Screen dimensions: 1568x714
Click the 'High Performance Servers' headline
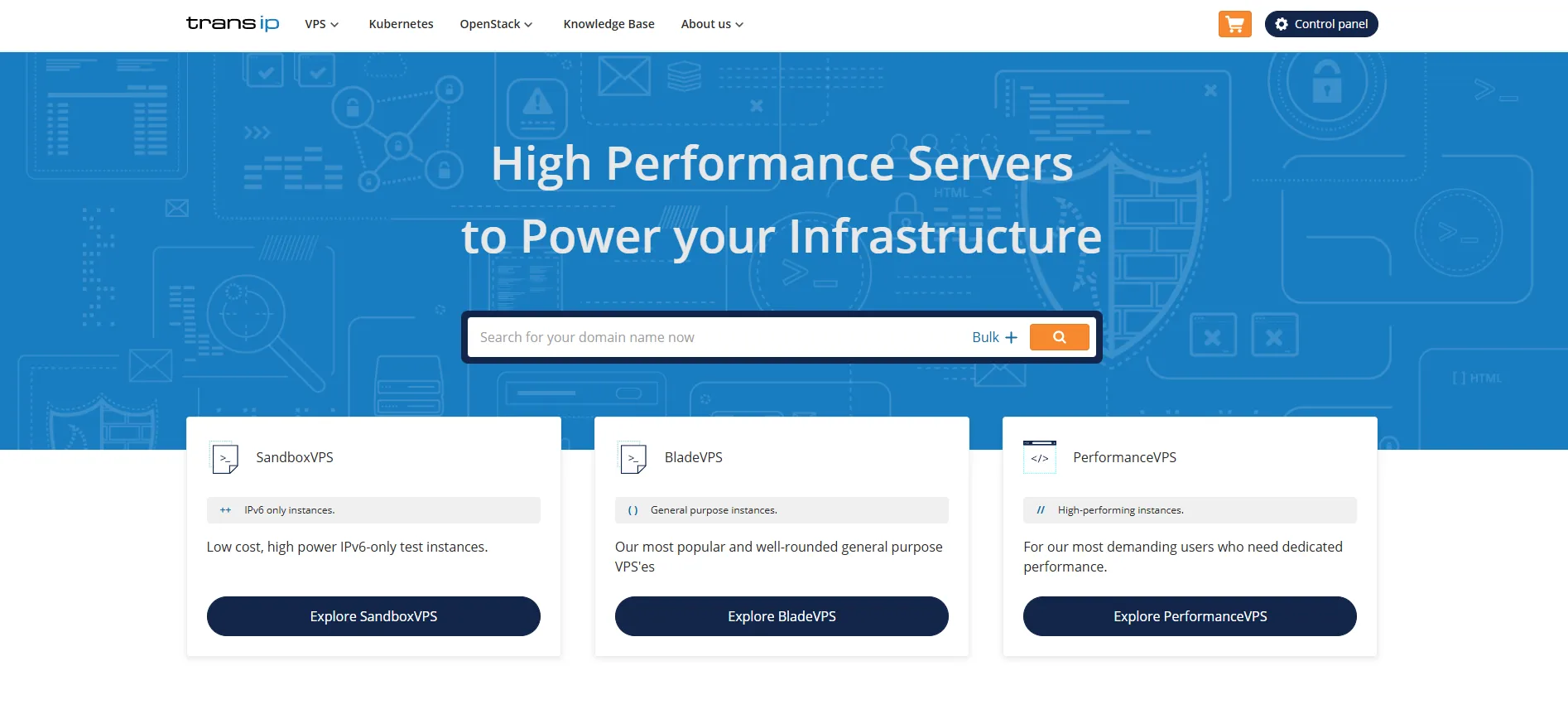pos(782,163)
